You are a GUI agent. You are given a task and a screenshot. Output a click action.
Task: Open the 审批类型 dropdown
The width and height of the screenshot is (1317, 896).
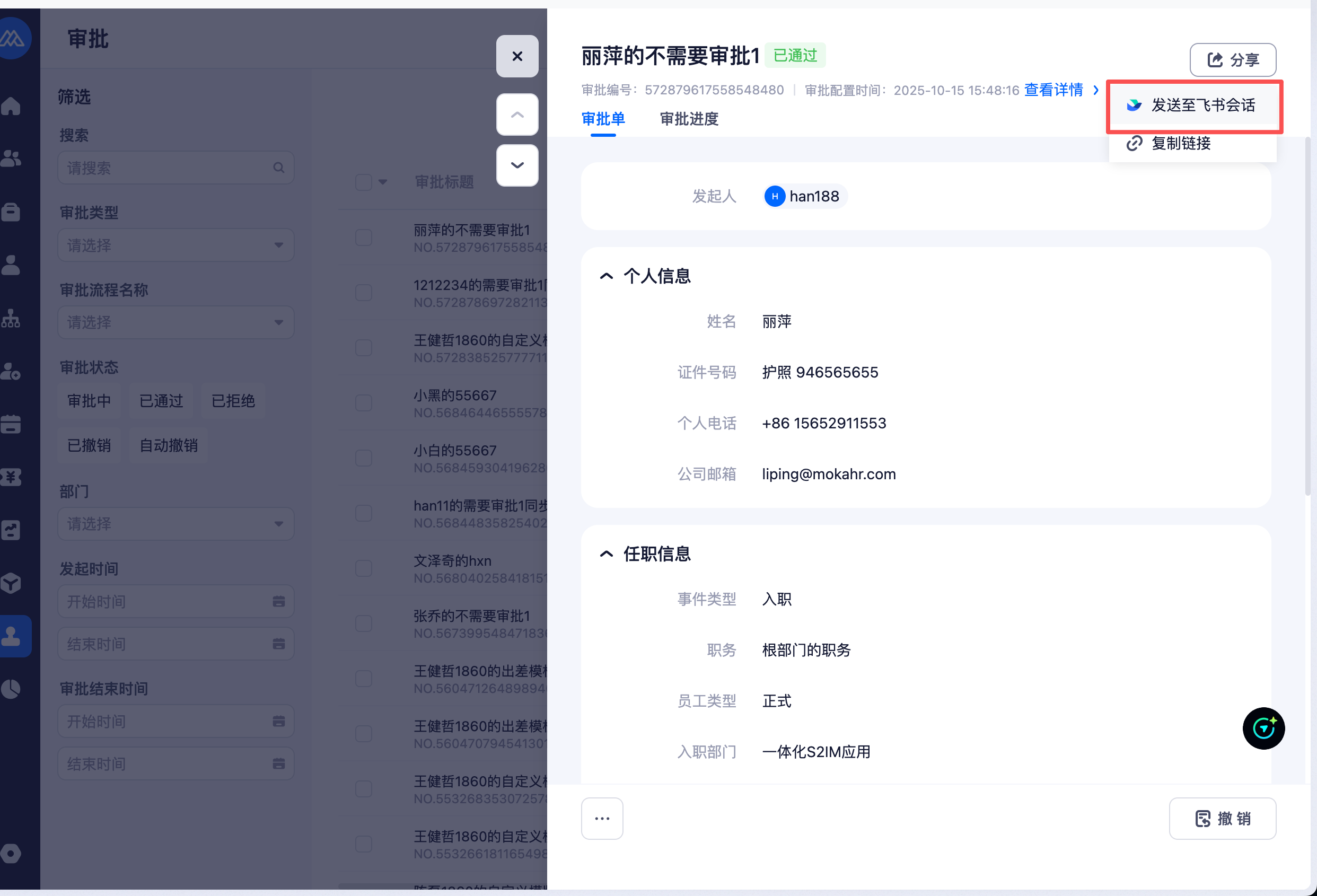[175, 245]
